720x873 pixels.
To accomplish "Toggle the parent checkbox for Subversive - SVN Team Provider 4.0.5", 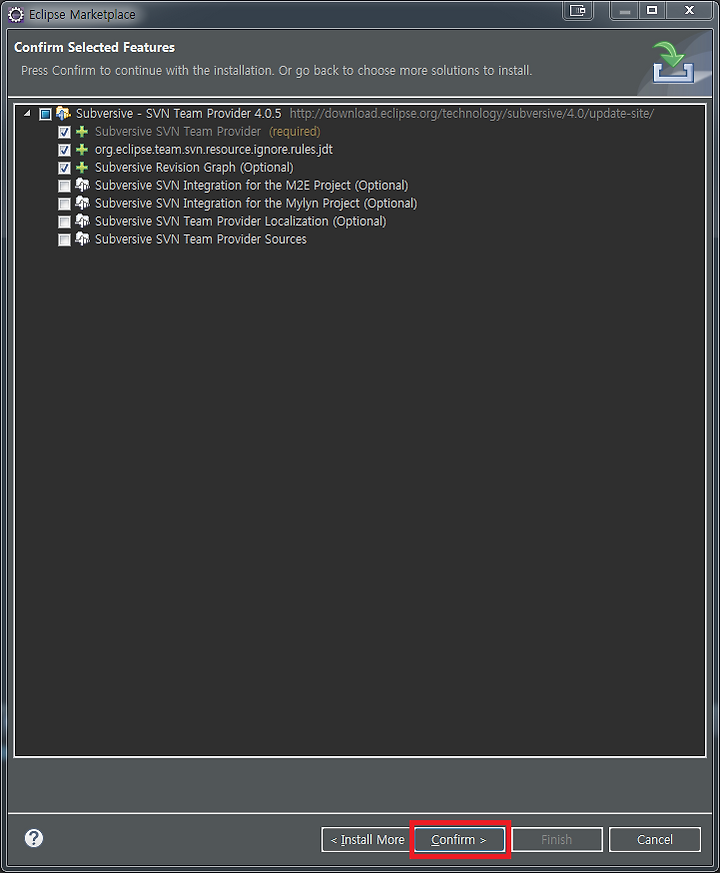I will [x=46, y=114].
